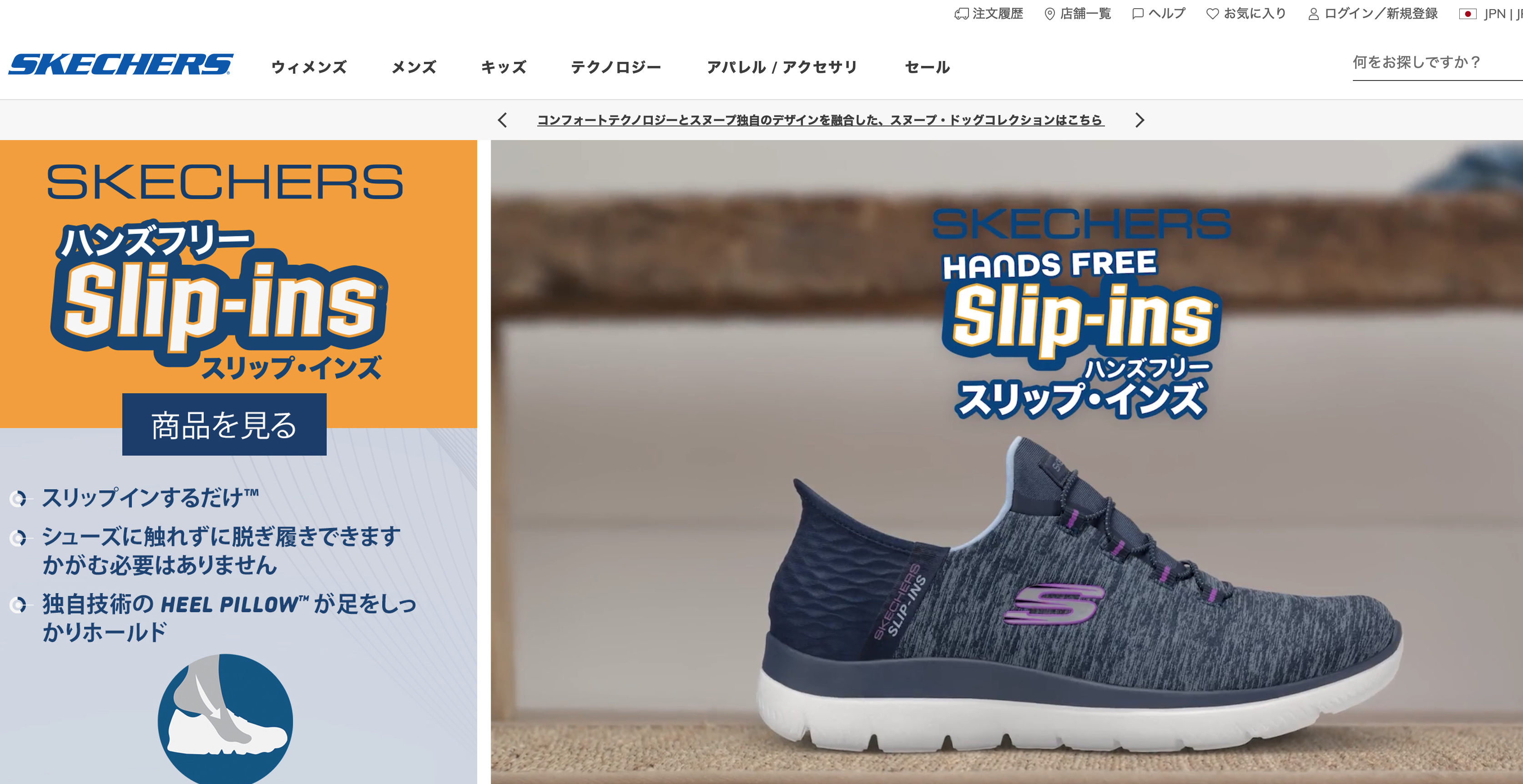Image resolution: width=1523 pixels, height=784 pixels.
Task: Open the JPN region selector
Action: pos(1495,14)
